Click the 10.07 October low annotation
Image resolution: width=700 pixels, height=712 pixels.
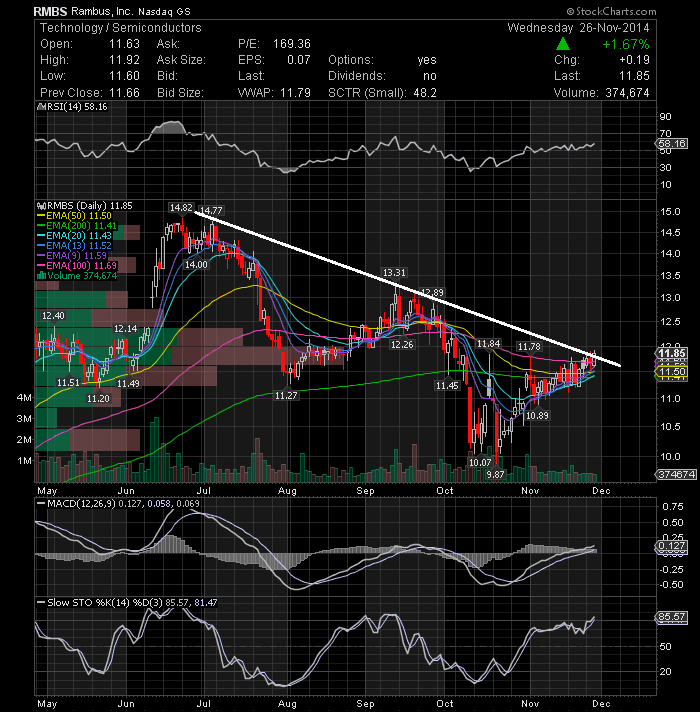pos(480,462)
